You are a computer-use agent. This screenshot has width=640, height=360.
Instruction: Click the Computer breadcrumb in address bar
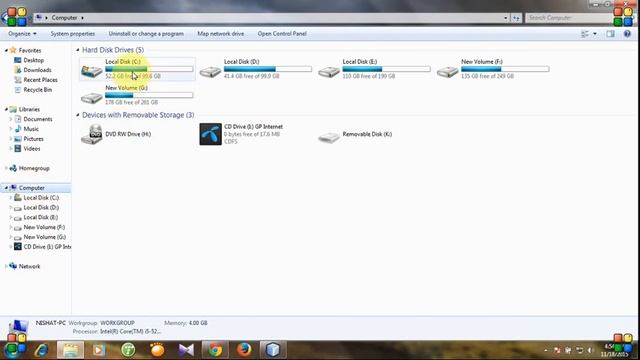pyautogui.click(x=64, y=18)
